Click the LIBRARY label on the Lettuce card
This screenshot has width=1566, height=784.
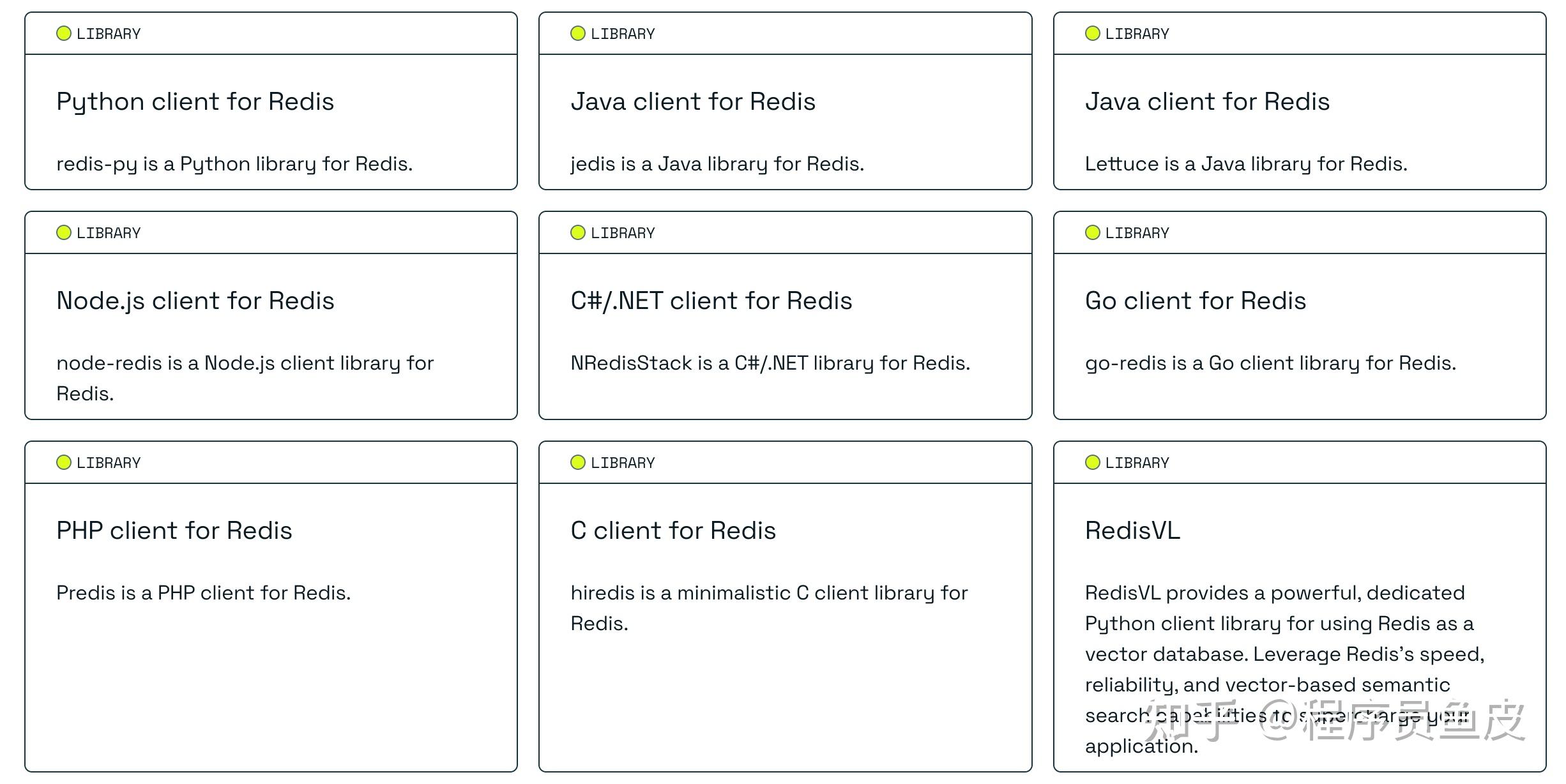(x=1137, y=34)
